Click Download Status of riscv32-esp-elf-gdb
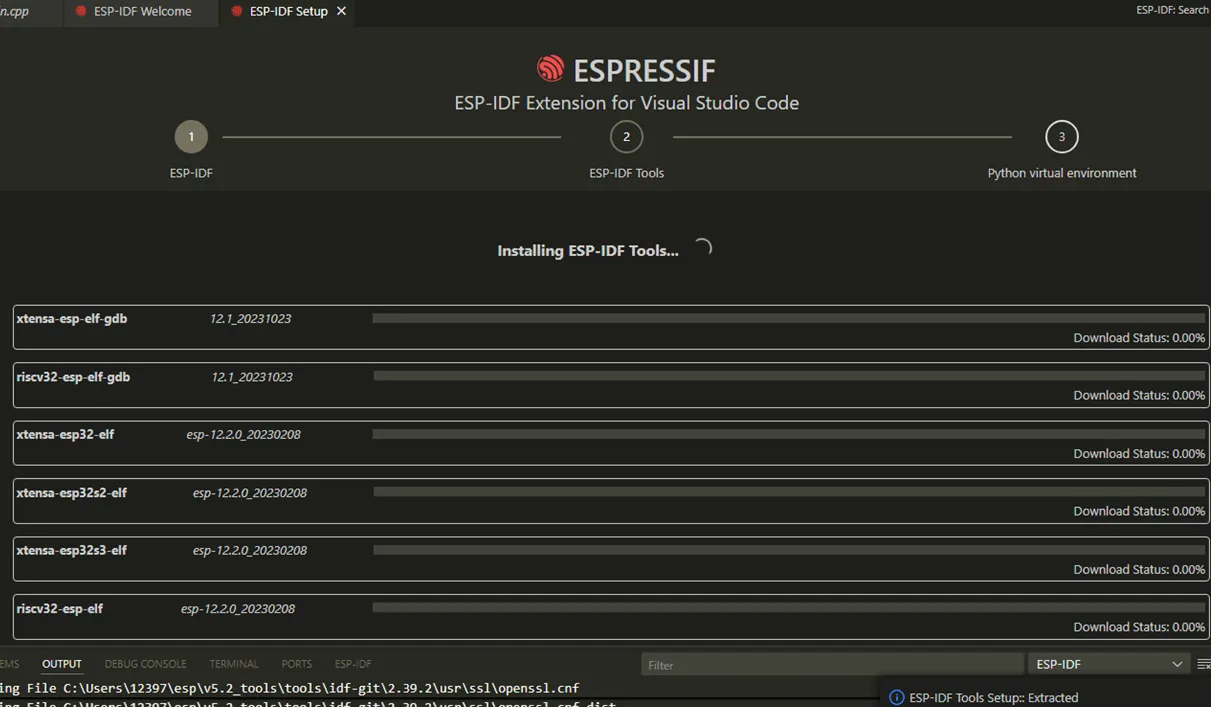This screenshot has height=707, width=1211. [x=1139, y=396]
